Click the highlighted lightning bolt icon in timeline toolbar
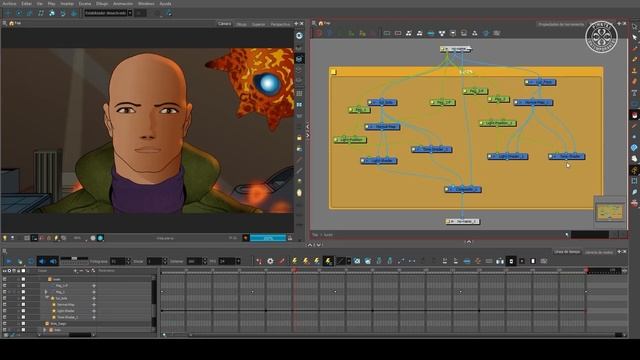 click(328, 261)
